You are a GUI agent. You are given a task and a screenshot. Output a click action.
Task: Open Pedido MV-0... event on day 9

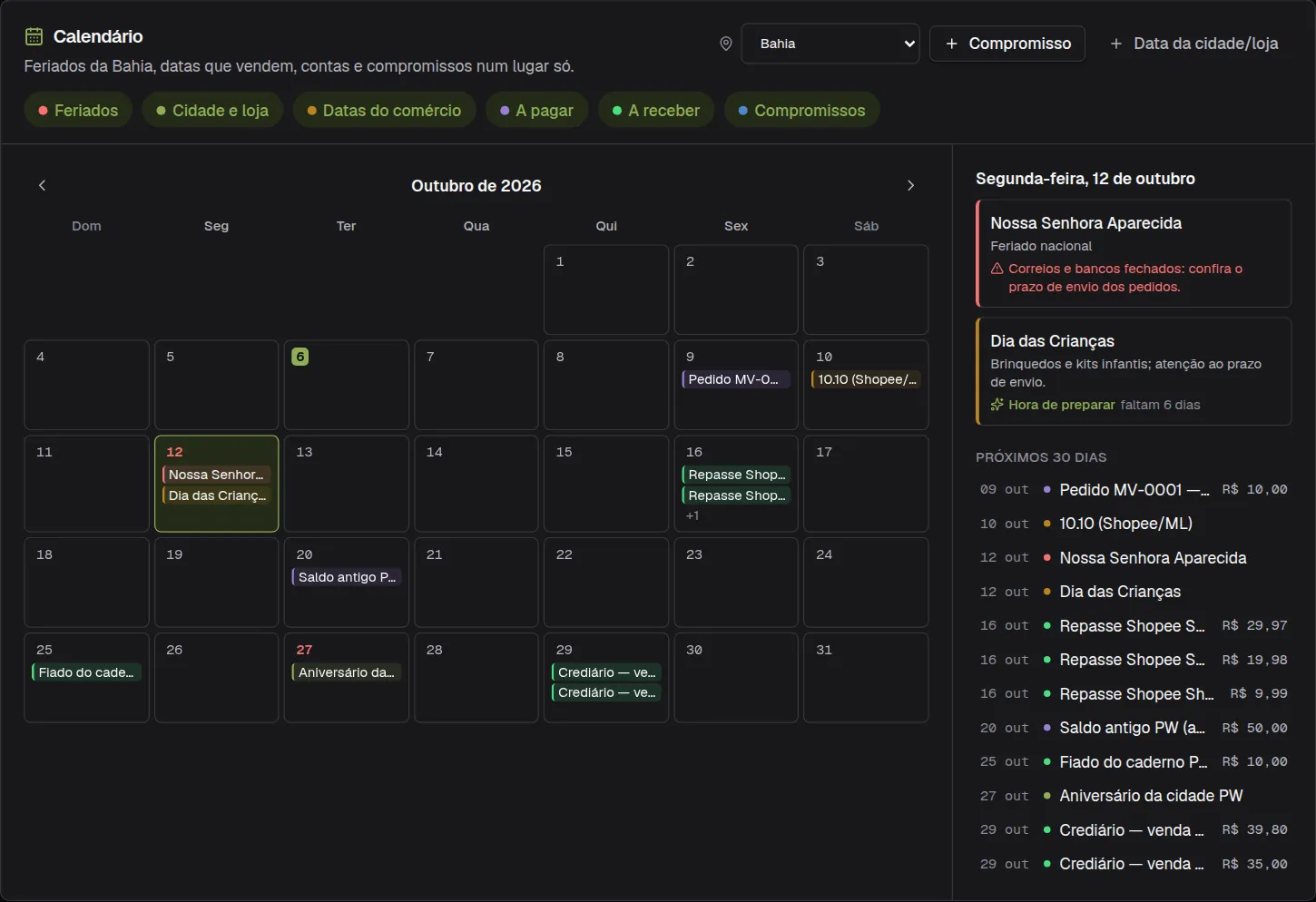tap(736, 379)
